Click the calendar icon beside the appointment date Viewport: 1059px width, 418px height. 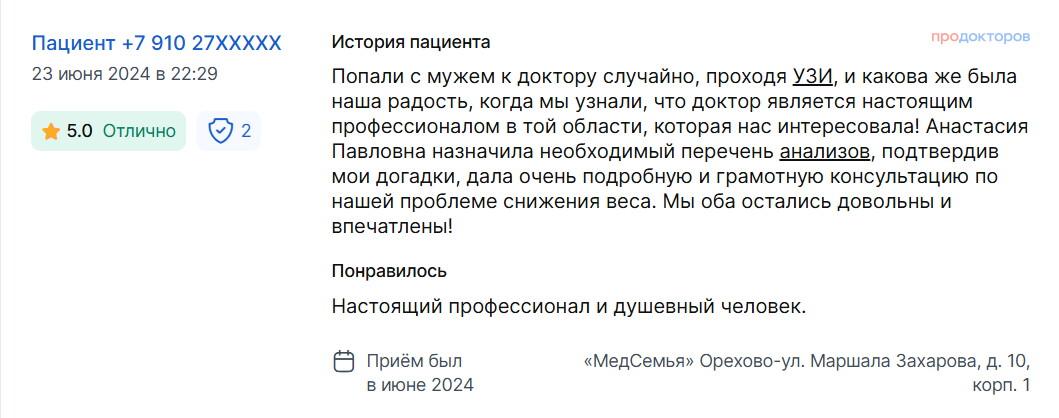(344, 361)
